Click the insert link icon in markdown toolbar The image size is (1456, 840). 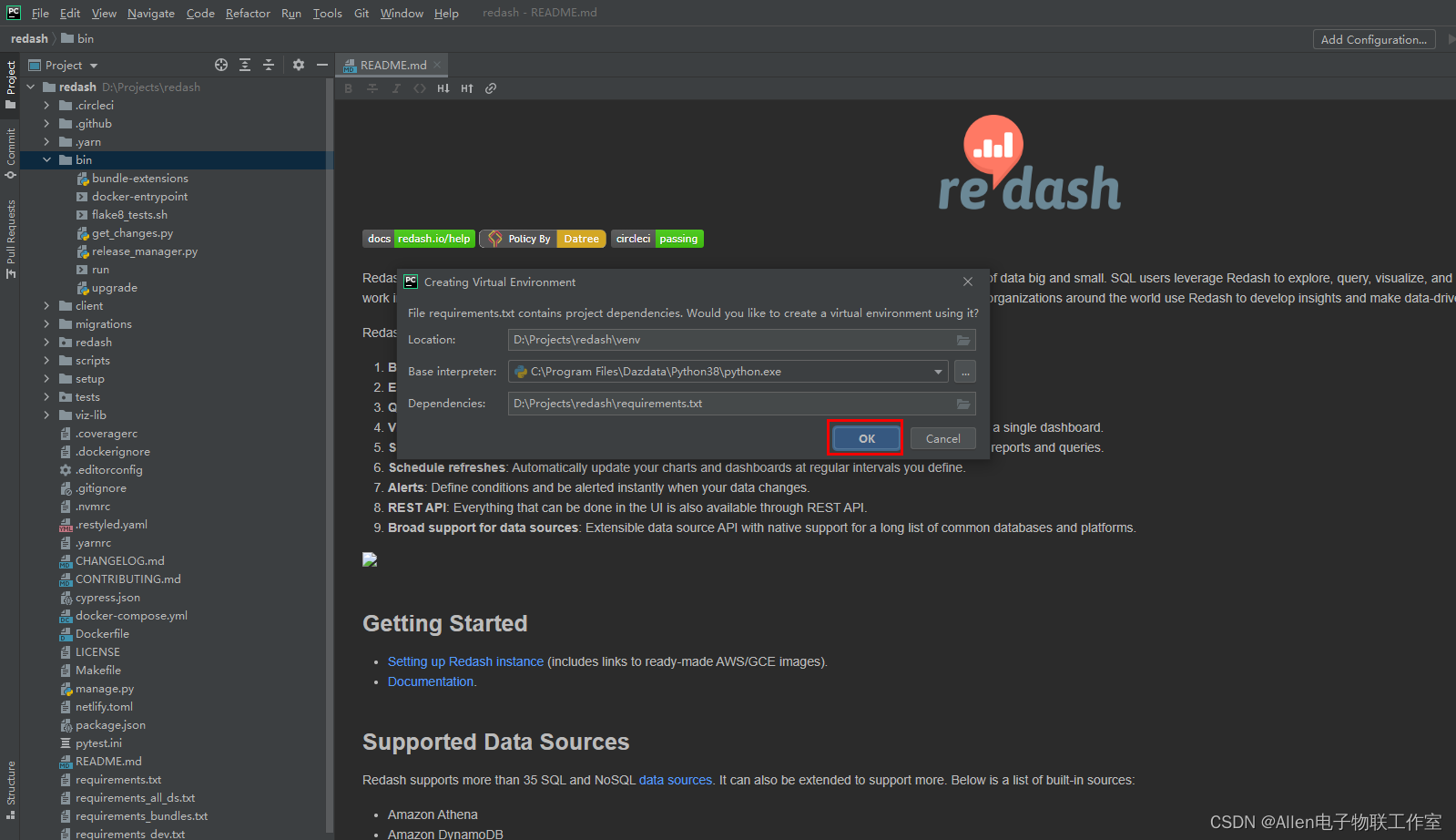pos(491,88)
